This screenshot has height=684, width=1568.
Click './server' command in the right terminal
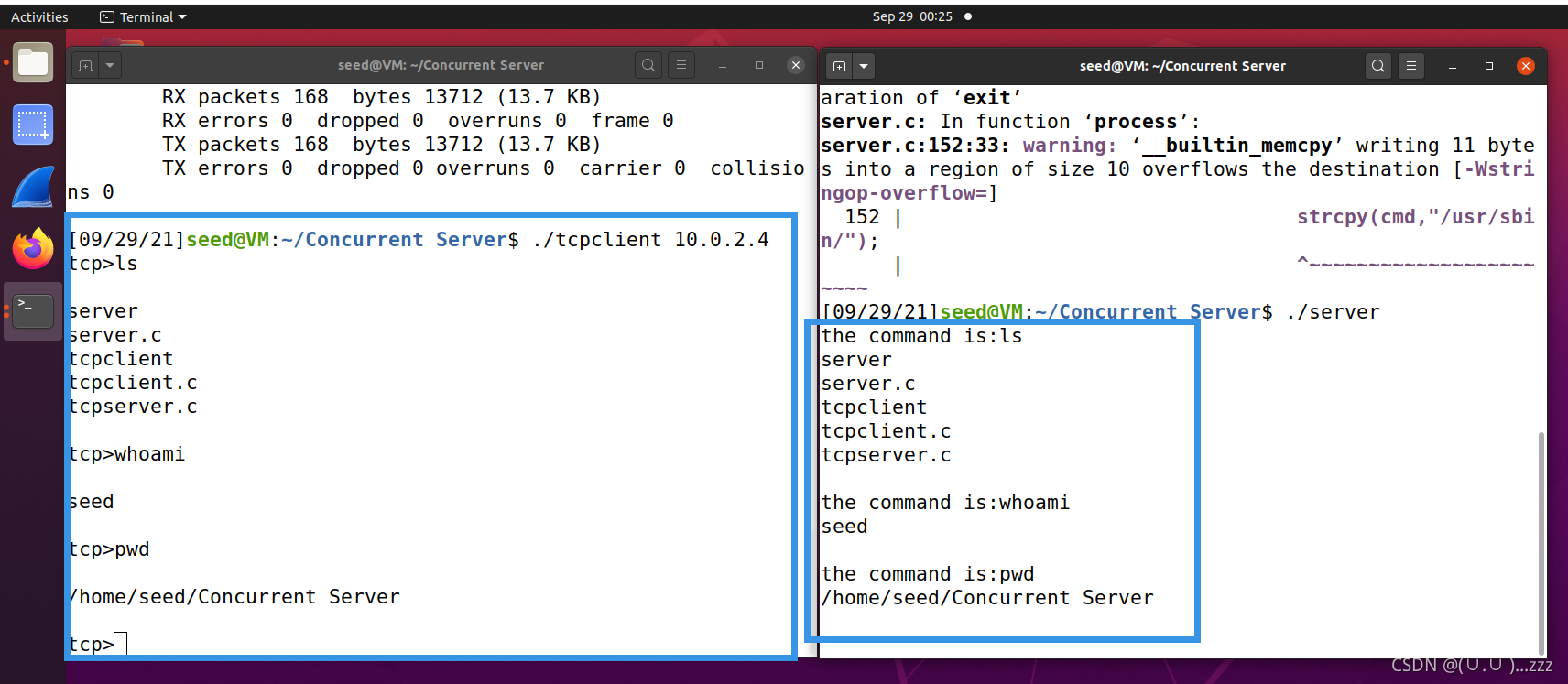(1333, 312)
